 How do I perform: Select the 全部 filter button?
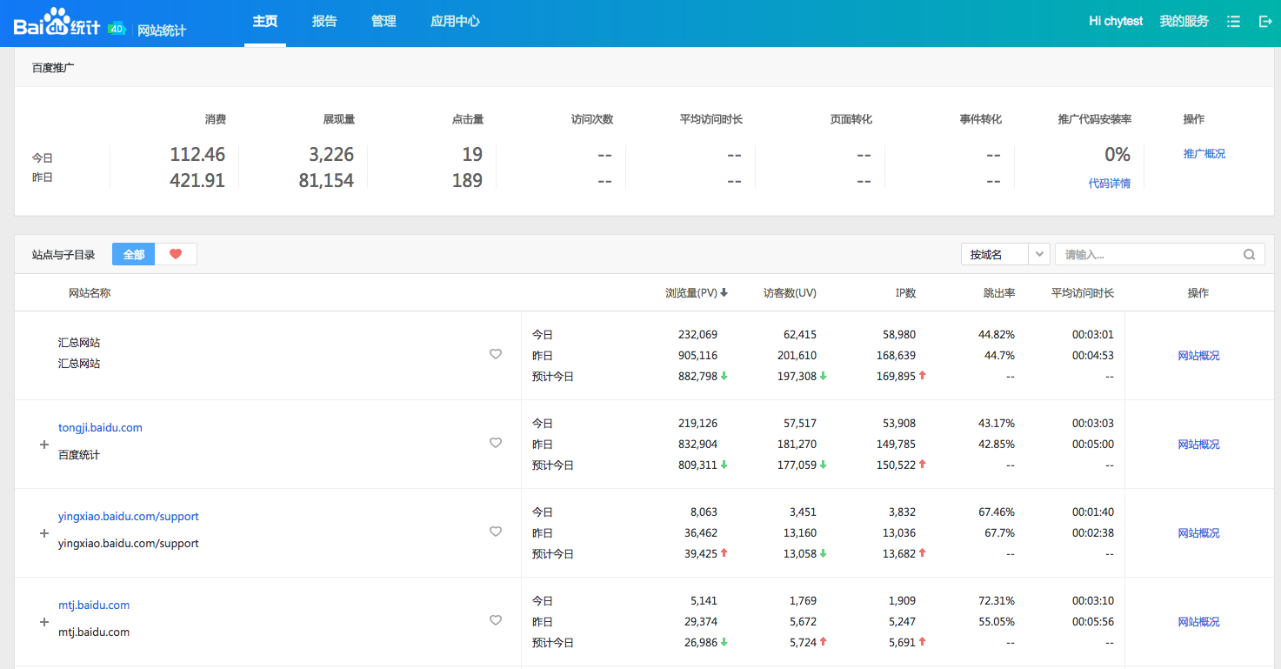(x=134, y=255)
